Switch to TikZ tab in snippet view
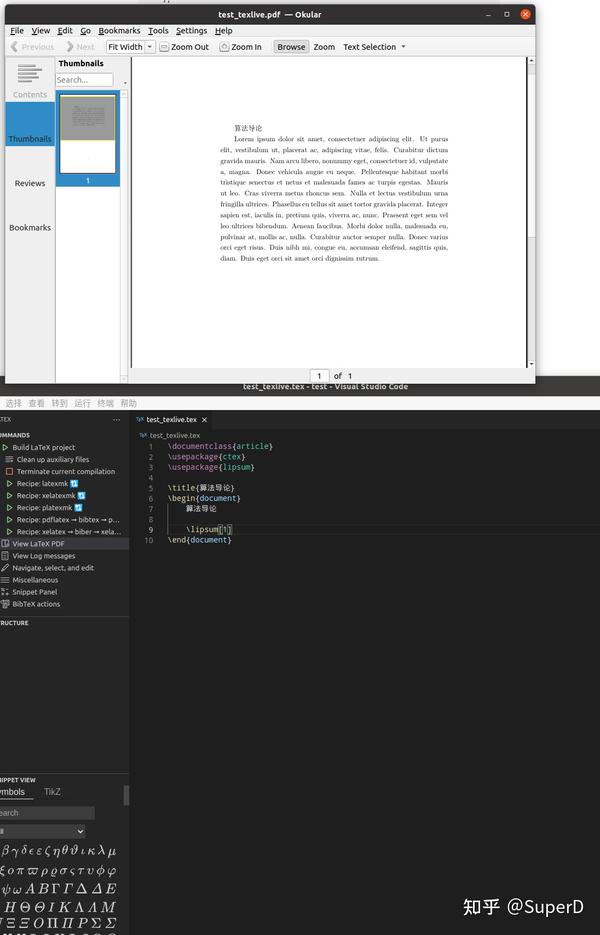The height and width of the screenshot is (935, 600). click(52, 792)
